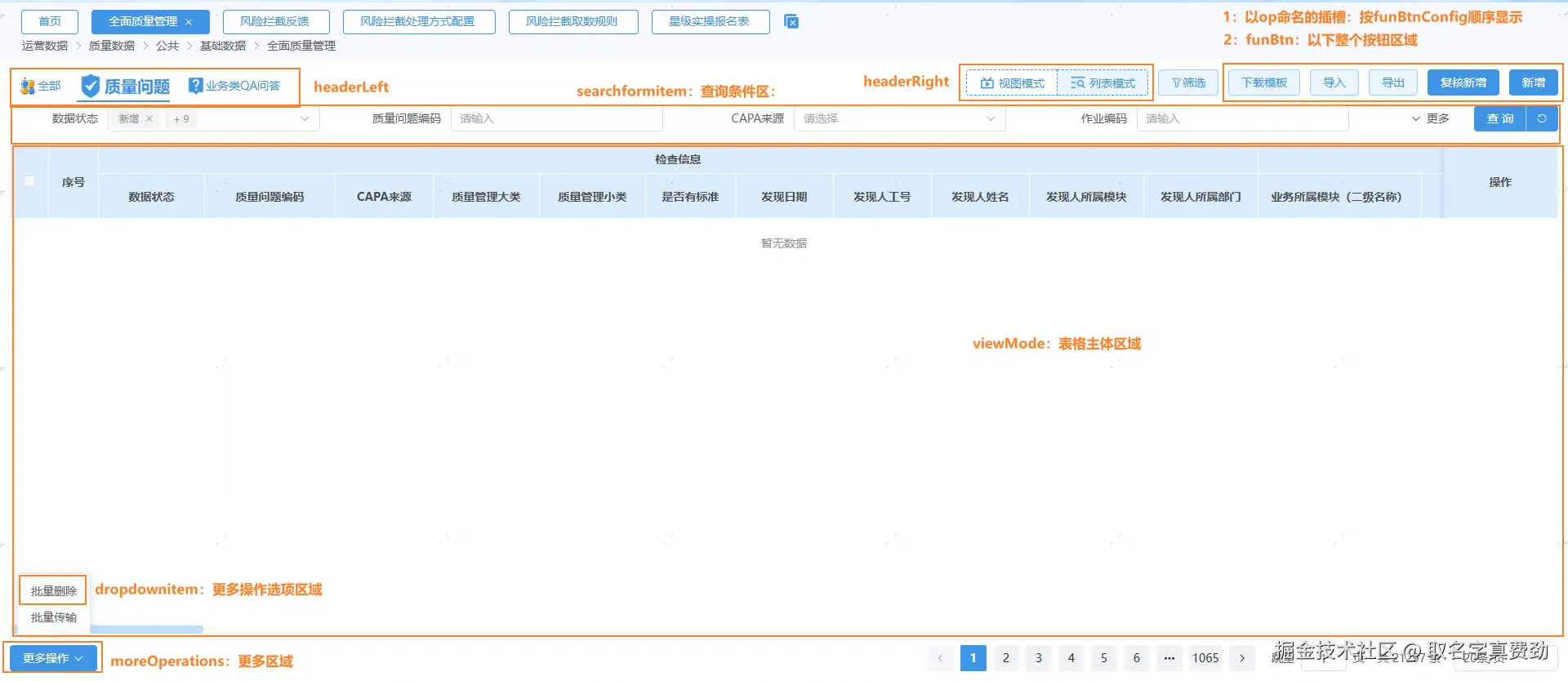Click the 发现日期 column header
Screen dimensions: 1568x681
(x=784, y=197)
